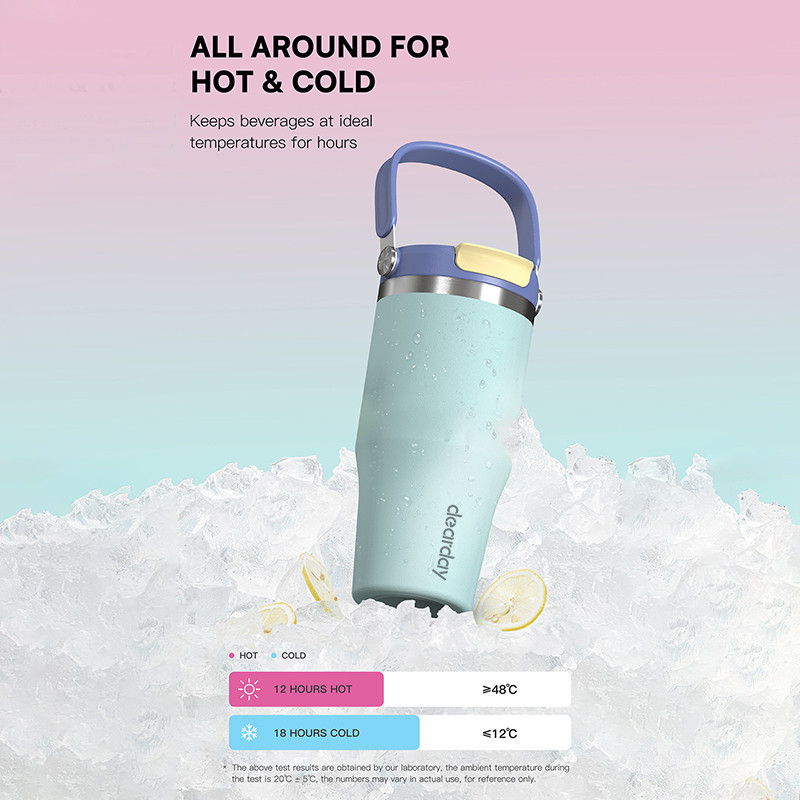
Task: Select the 18 HOURS COLD bar
Action: (324, 733)
